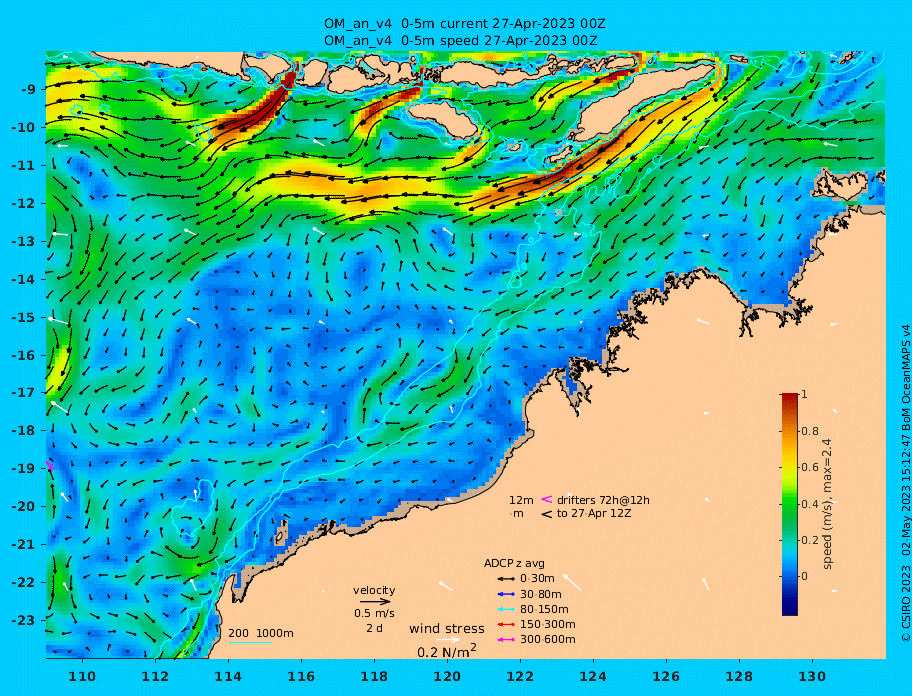Viewport: 912px width, 696px height.
Task: Click the red 150-300m ADCP arrow symbol
Action: coord(506,624)
